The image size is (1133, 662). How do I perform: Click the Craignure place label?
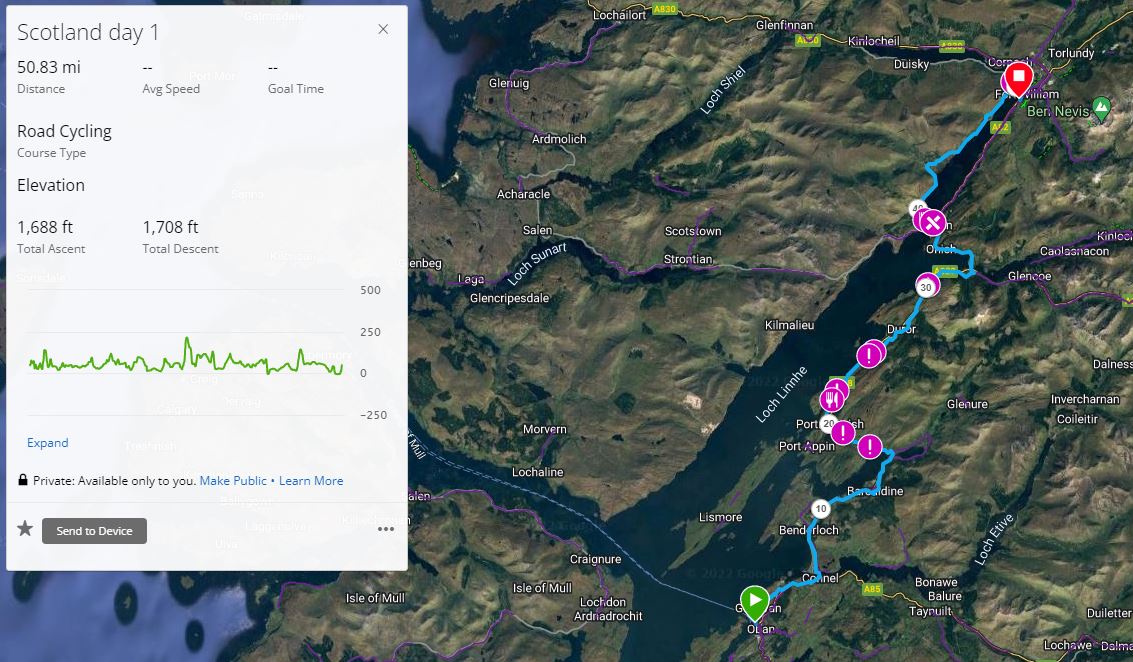(595, 559)
